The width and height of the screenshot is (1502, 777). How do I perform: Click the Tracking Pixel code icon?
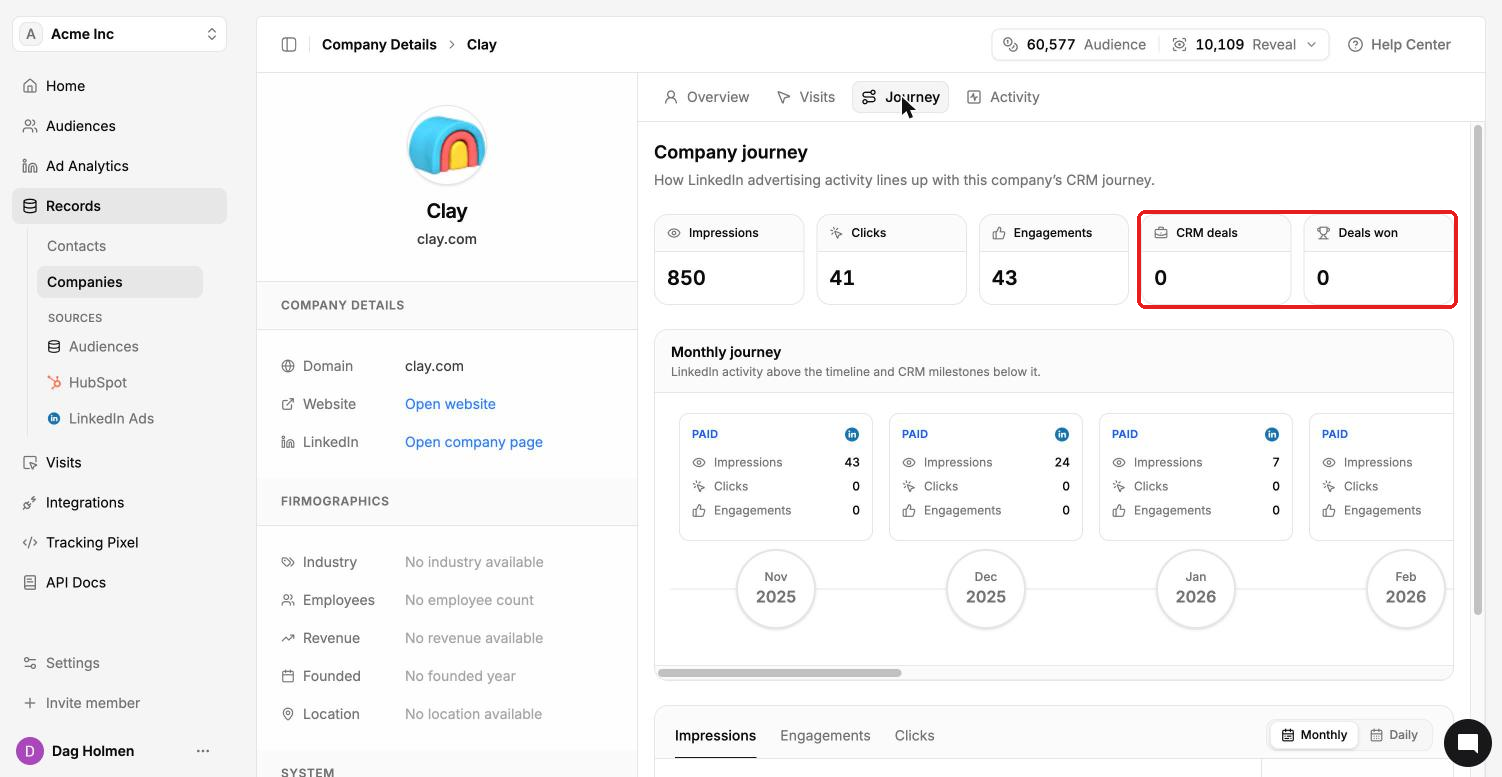click(x=30, y=542)
